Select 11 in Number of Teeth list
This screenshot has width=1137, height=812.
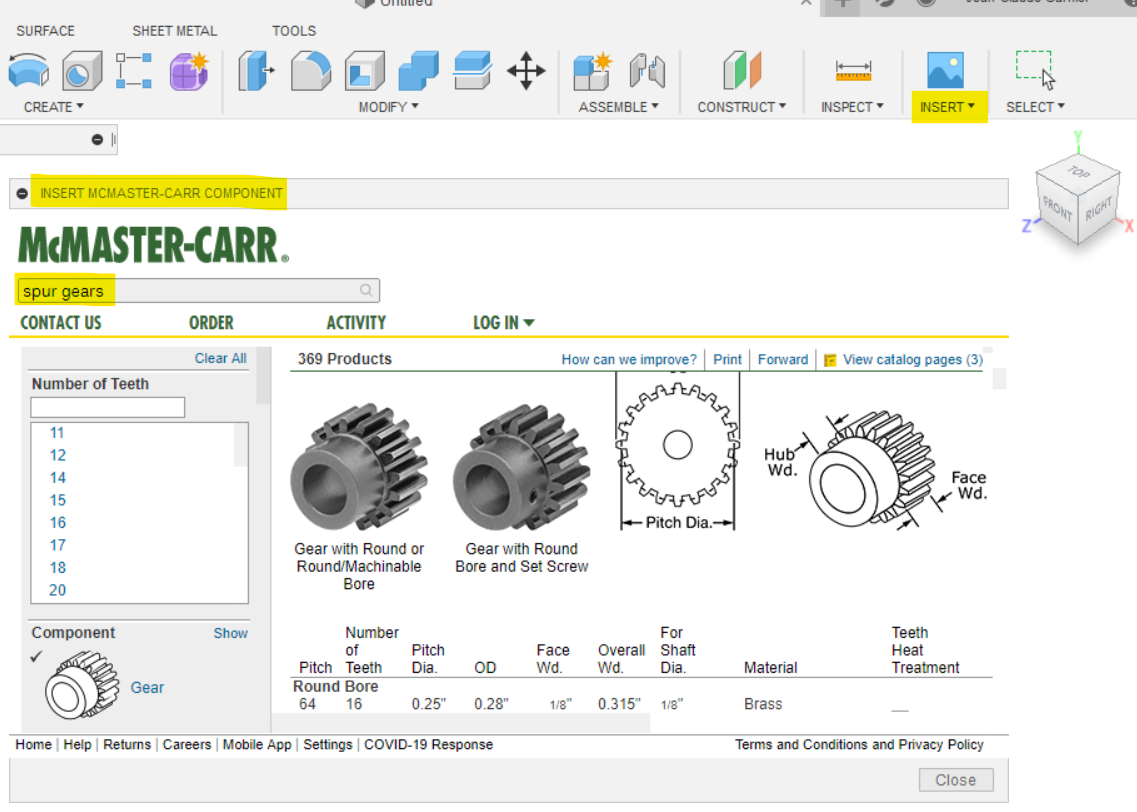click(x=57, y=433)
